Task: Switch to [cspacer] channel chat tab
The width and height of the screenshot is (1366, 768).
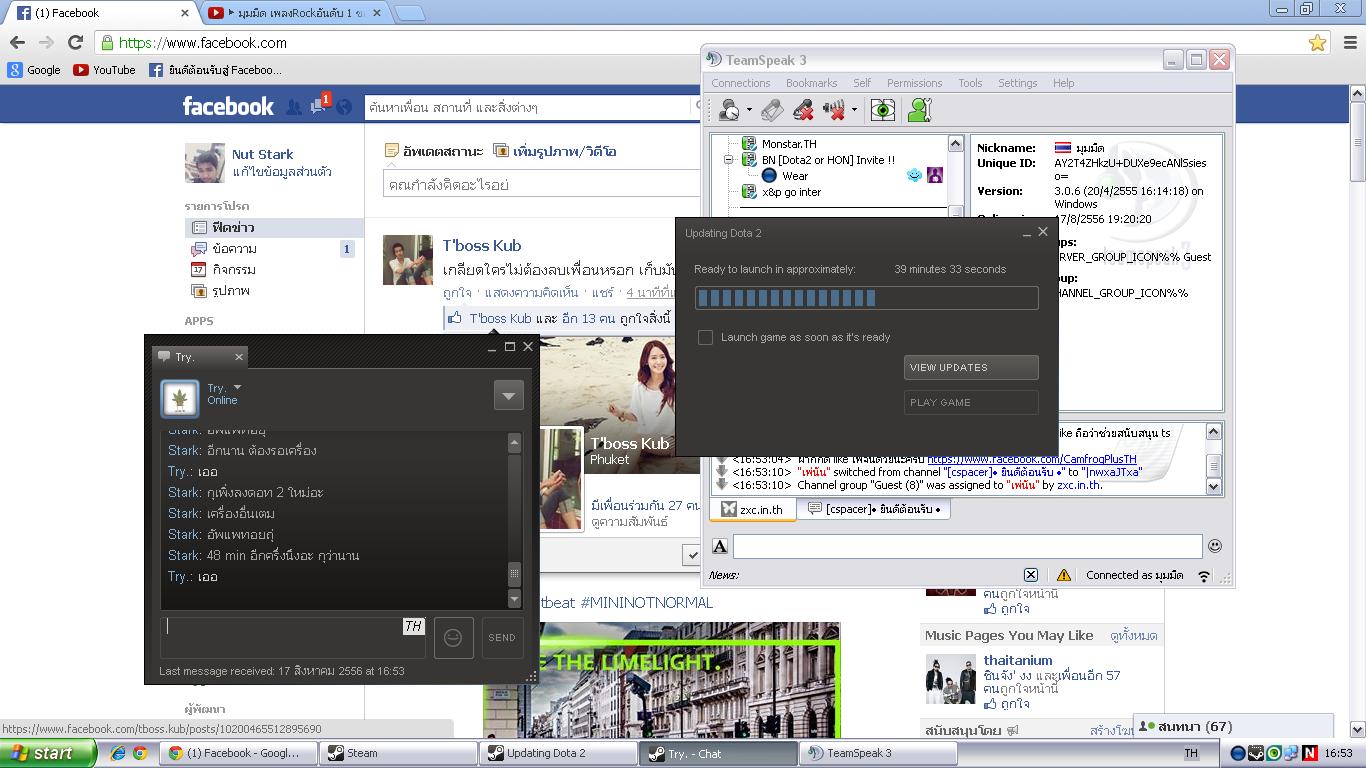Action: 874,509
